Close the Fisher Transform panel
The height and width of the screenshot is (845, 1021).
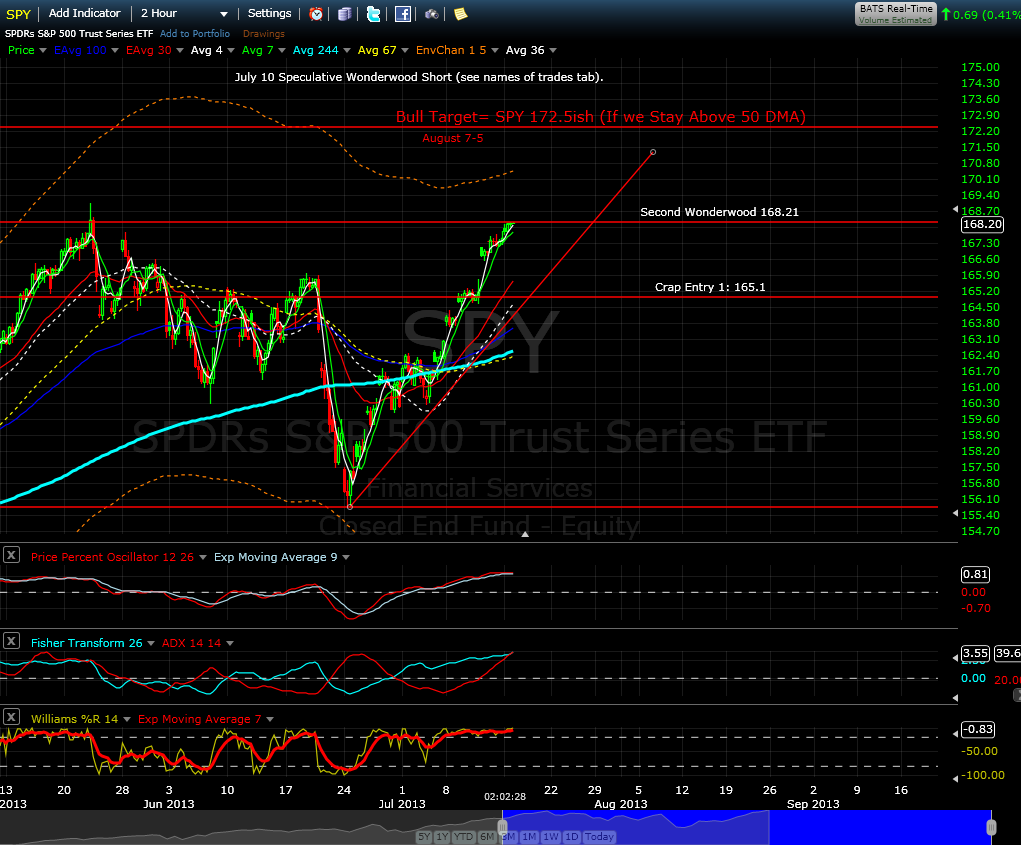point(11,641)
